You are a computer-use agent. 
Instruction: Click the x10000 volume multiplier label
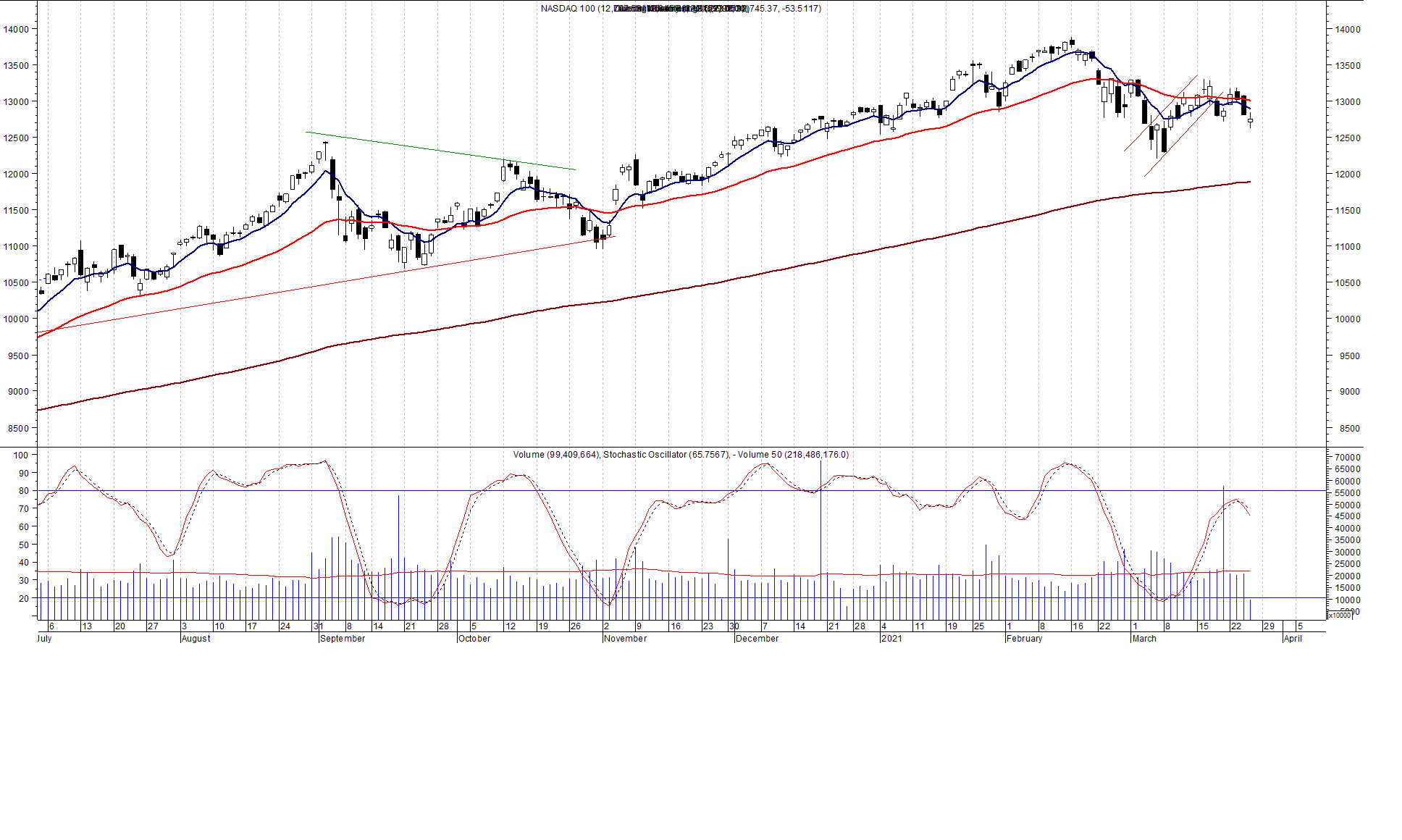click(1340, 616)
